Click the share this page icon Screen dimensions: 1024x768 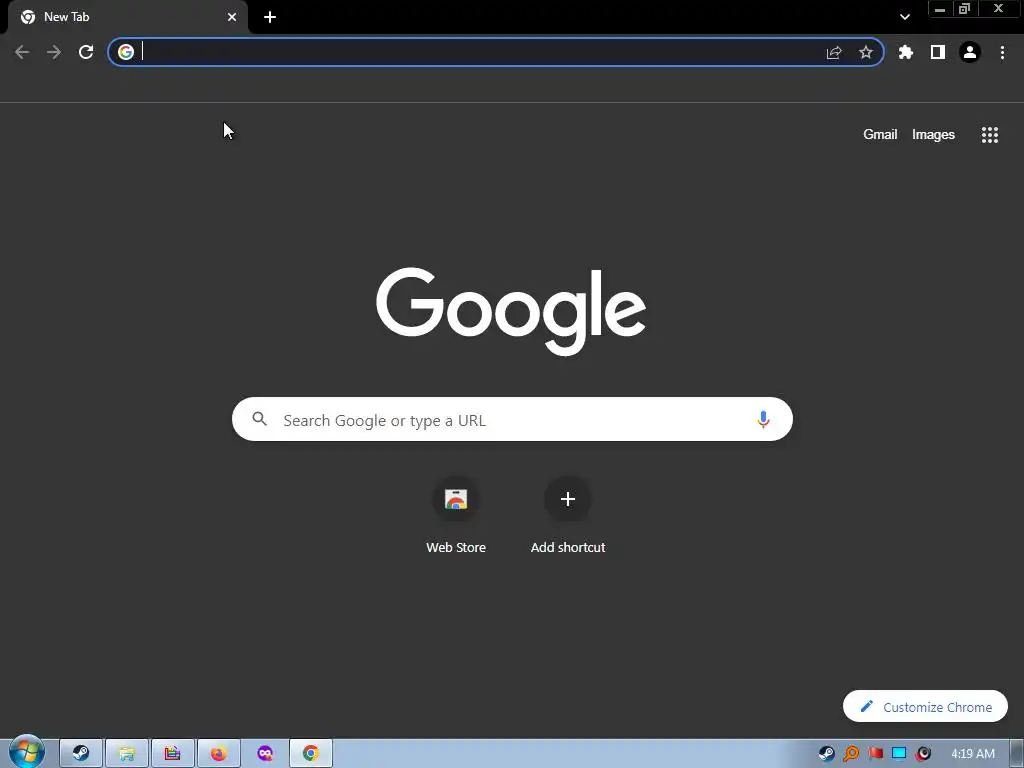[x=834, y=52]
